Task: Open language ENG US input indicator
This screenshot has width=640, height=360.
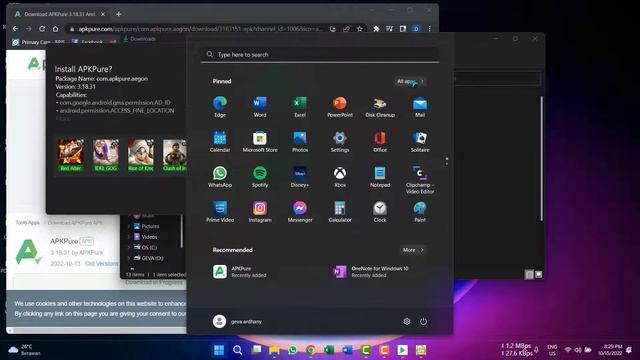Action: (552, 350)
